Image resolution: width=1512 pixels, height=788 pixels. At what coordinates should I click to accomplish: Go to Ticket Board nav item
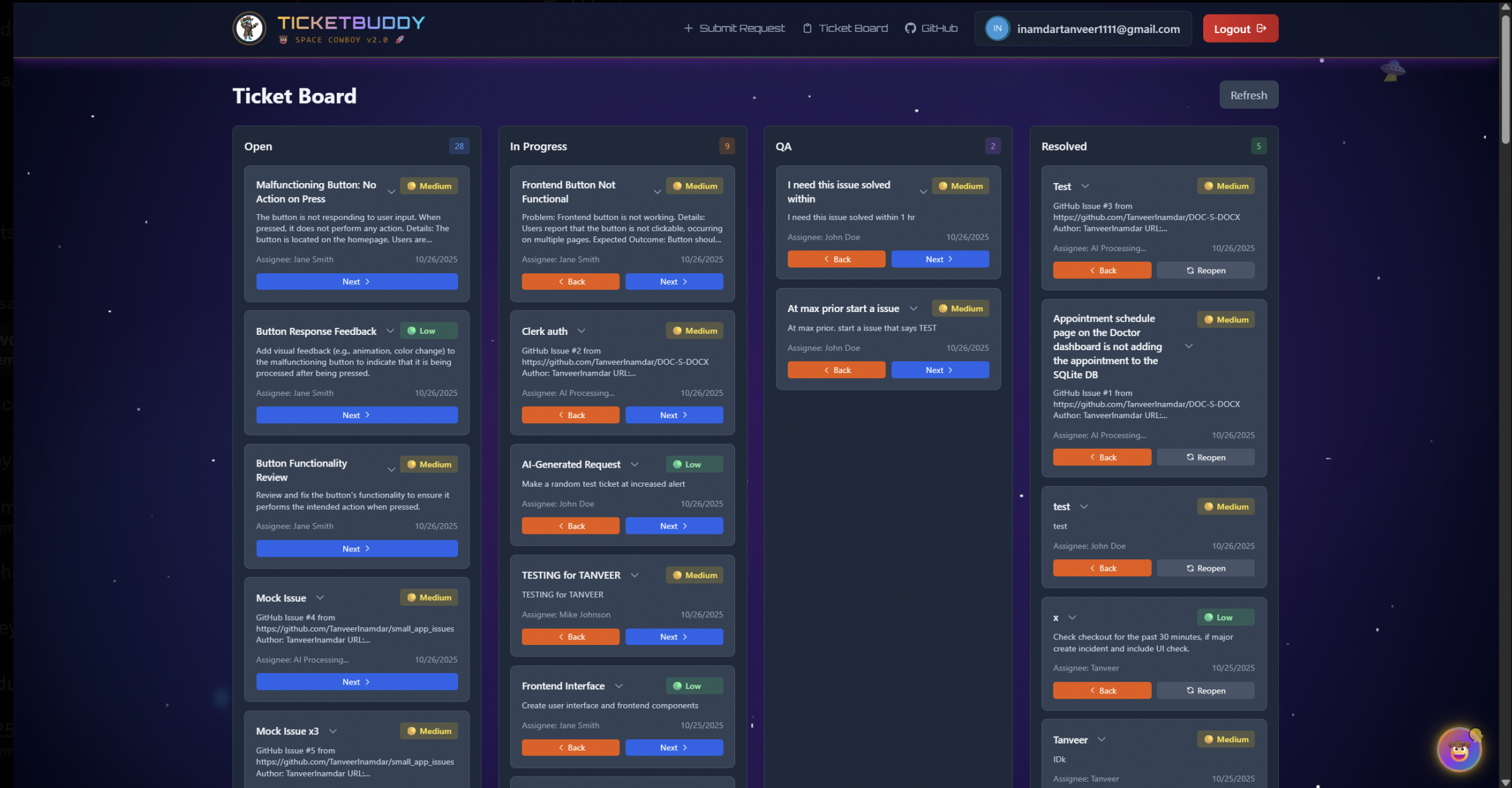845,29
